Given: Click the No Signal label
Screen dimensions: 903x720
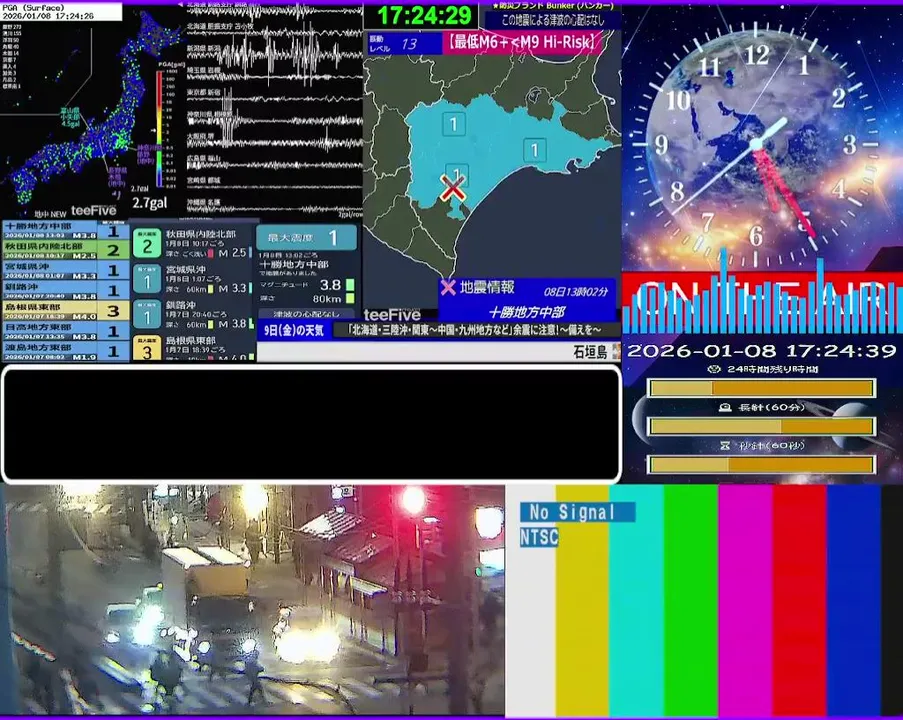Looking at the screenshot, I should click(577, 512).
